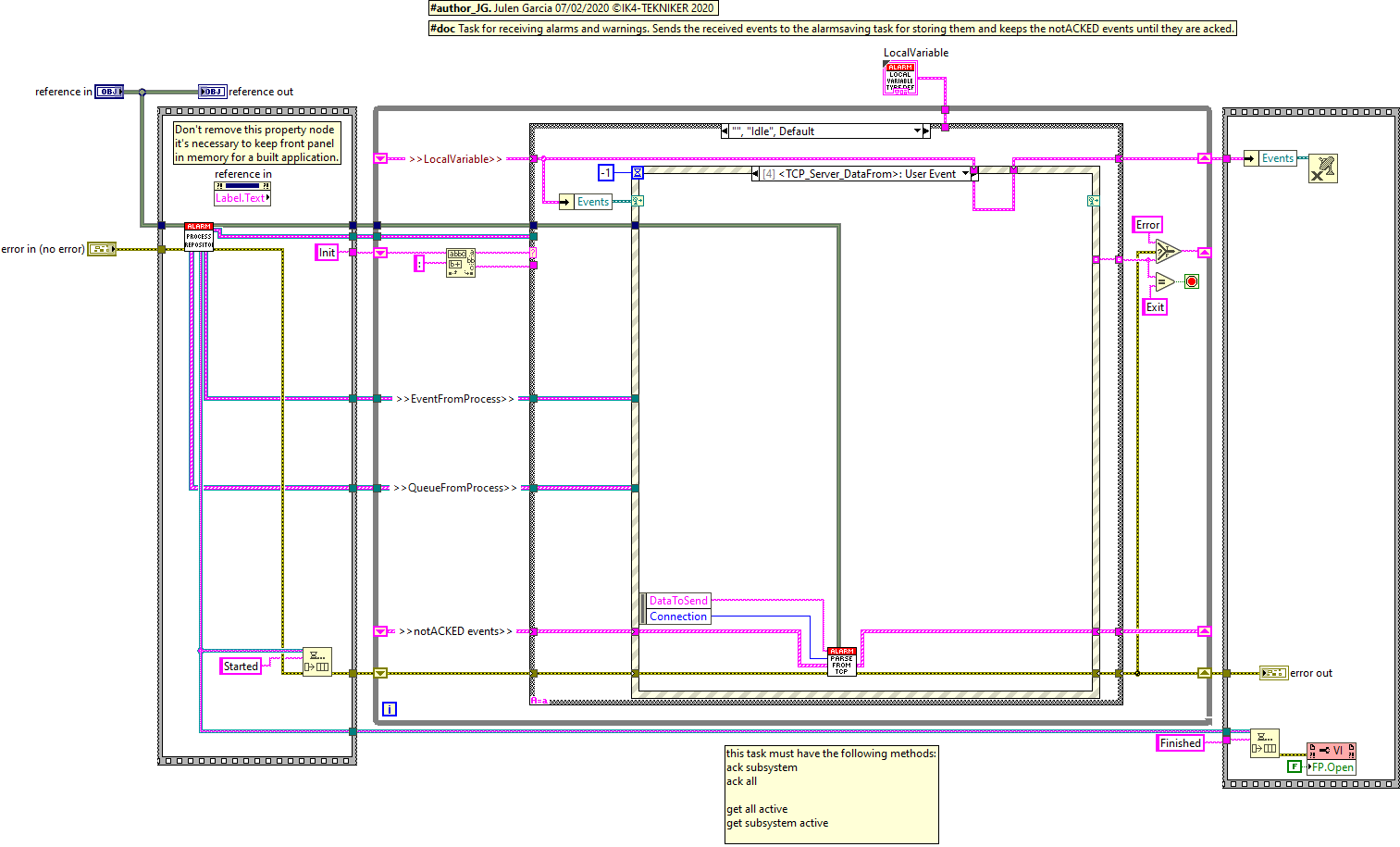Click the Exit string constant
Viewport: 1400px width, 847px height.
click(x=1155, y=307)
